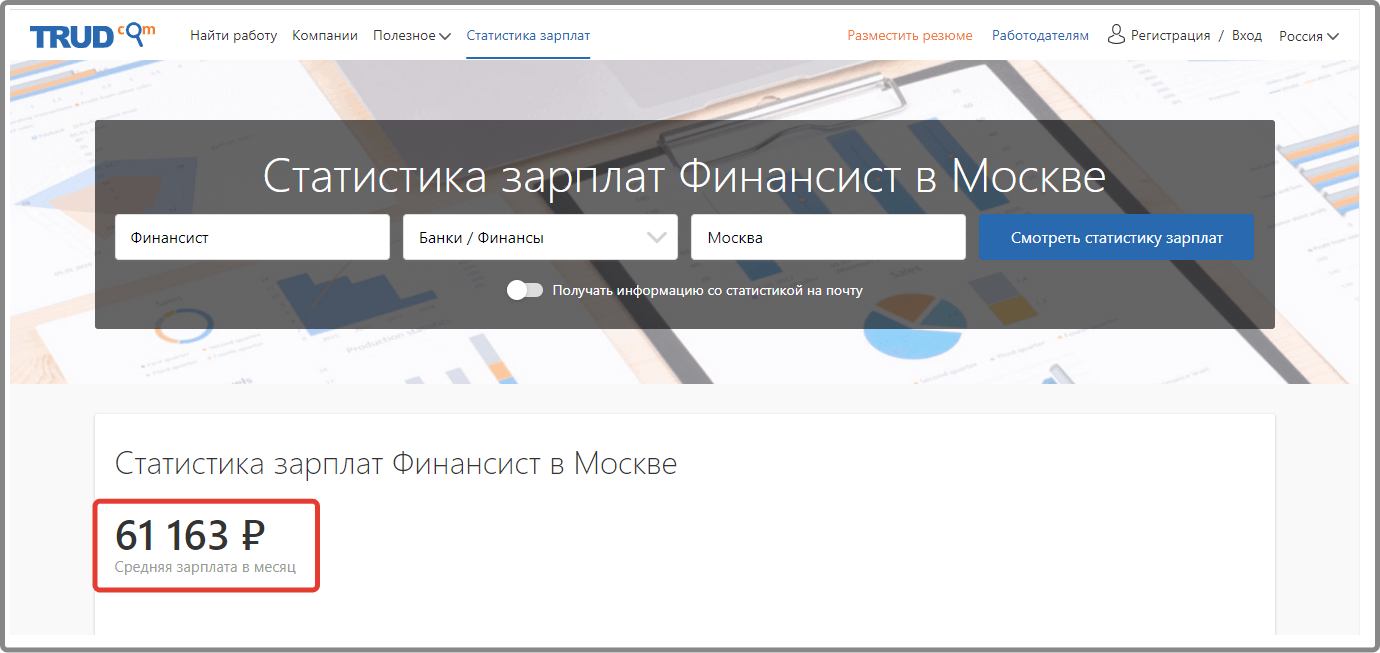Open the Банки / Финансы category dropdown
The image size is (1380, 653).
pyautogui.click(x=540, y=237)
